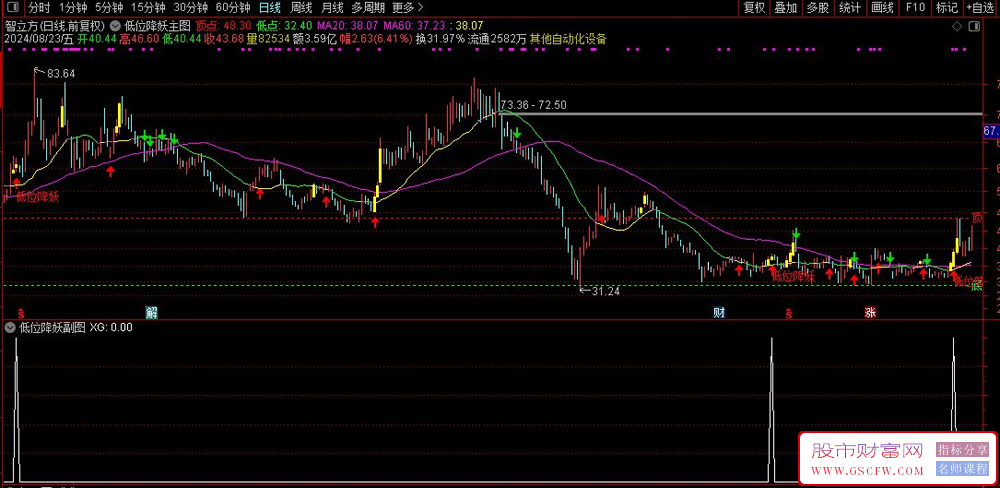Click the 智立方(日线,前复权) stock title

[55, 26]
